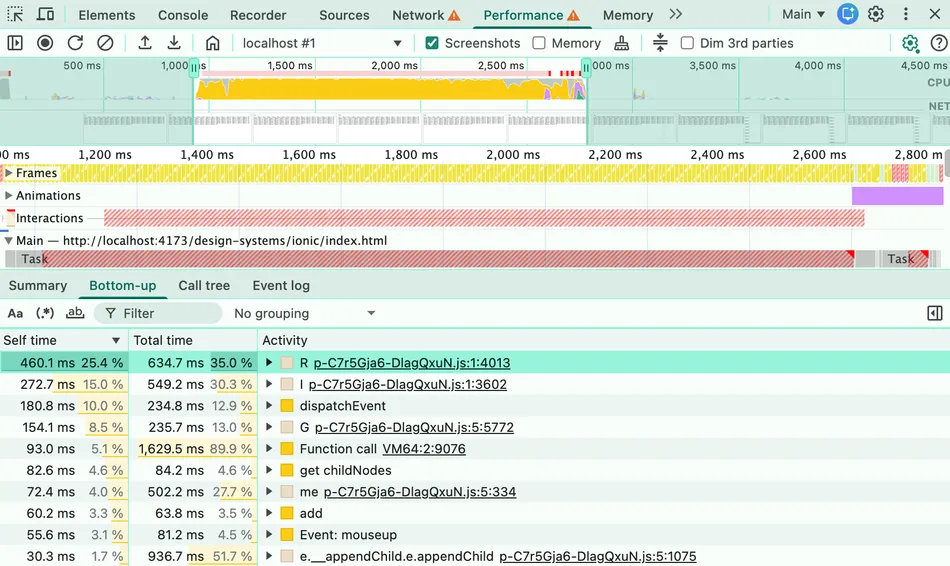Open the Sources tab

click(344, 15)
